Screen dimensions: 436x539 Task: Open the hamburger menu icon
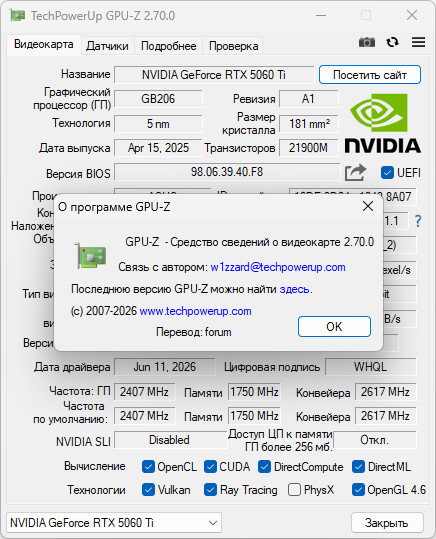418,42
